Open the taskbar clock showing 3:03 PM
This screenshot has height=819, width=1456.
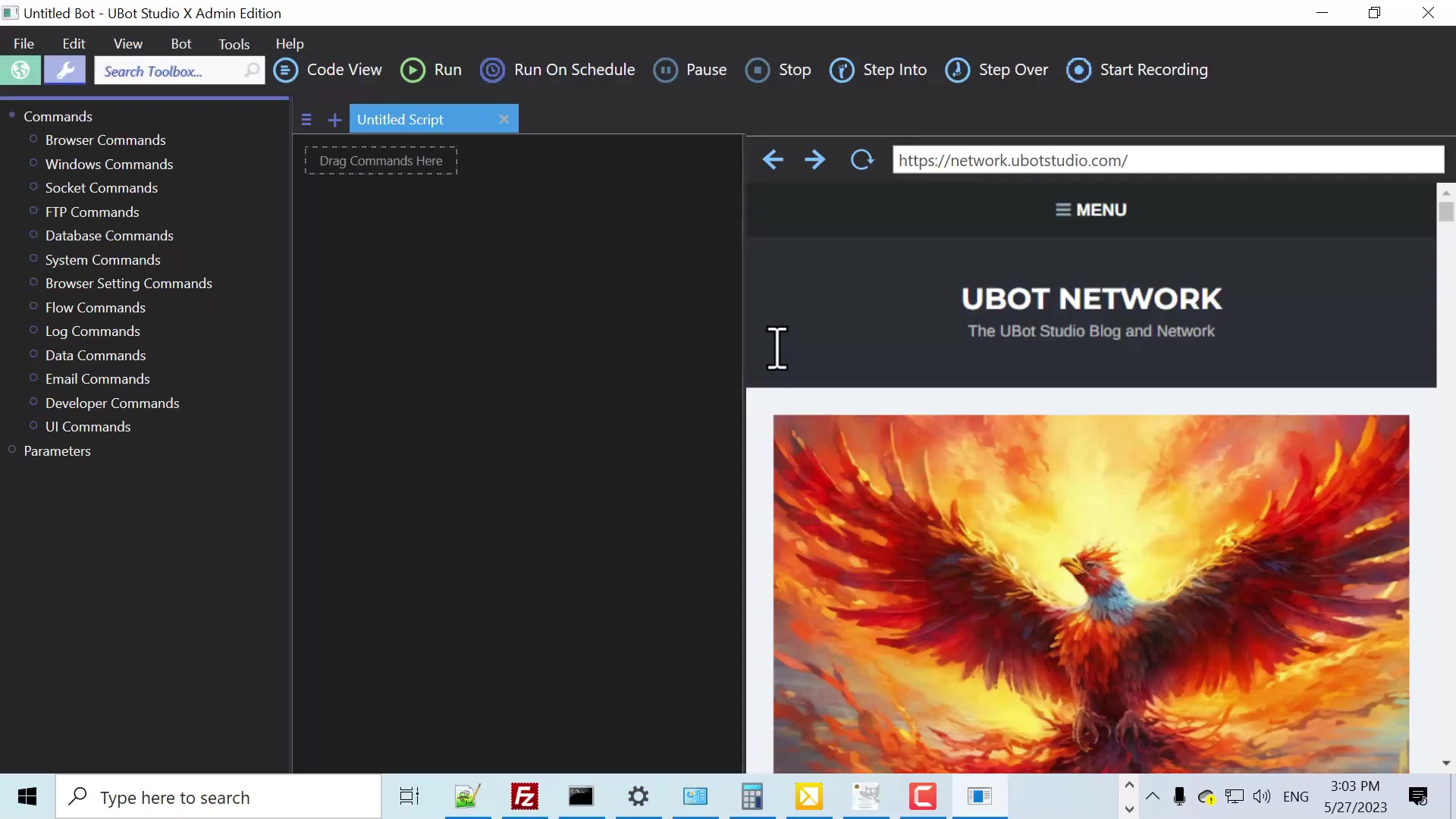tap(1355, 797)
